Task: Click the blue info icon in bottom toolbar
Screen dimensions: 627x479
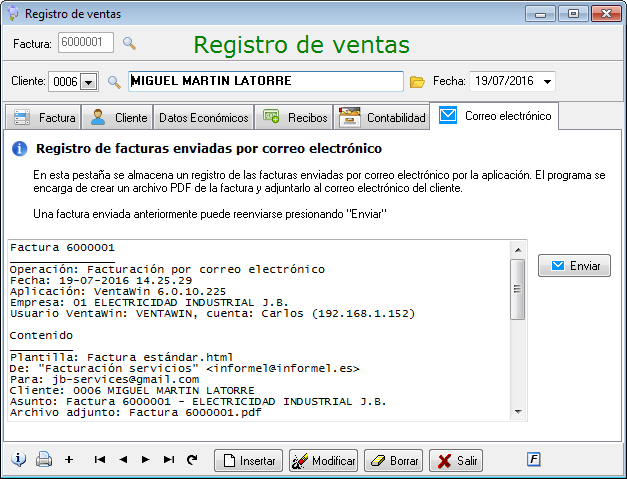Action: tap(18, 459)
